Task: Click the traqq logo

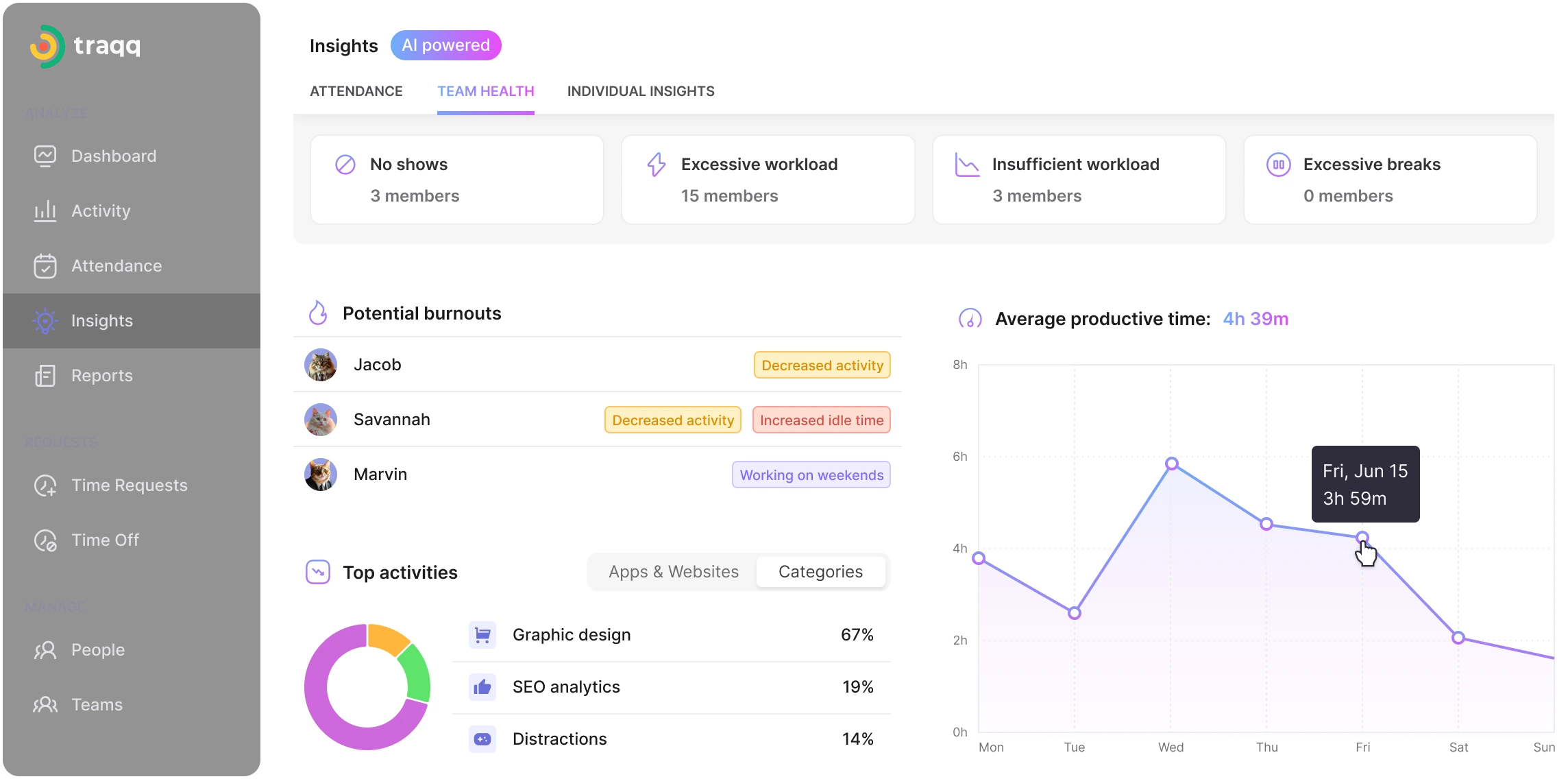Action: click(x=85, y=47)
